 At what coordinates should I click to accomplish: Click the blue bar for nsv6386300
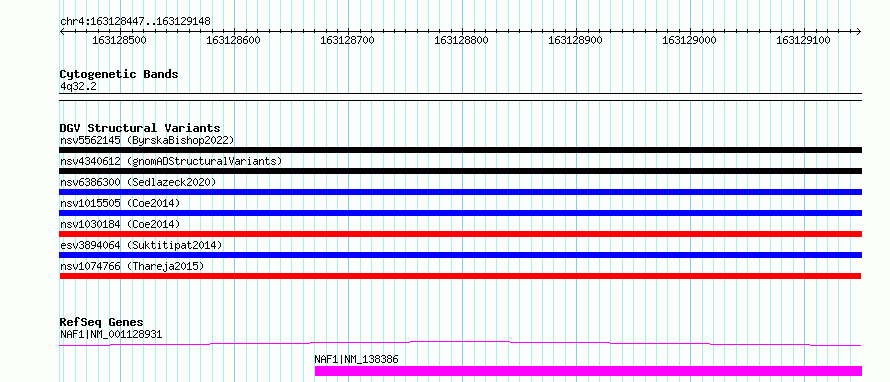[460, 192]
